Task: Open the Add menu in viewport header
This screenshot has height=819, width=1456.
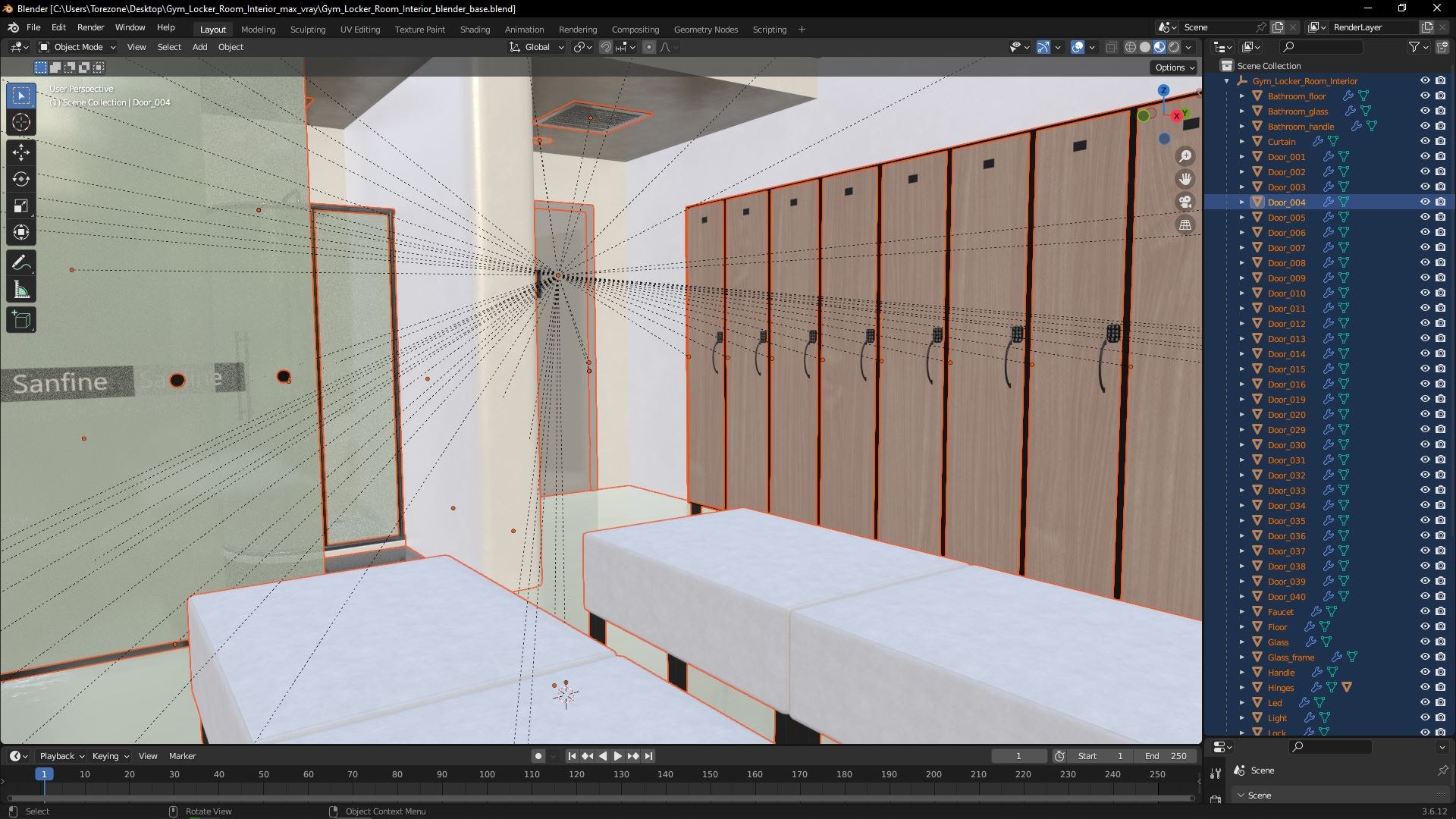Action: click(x=199, y=47)
